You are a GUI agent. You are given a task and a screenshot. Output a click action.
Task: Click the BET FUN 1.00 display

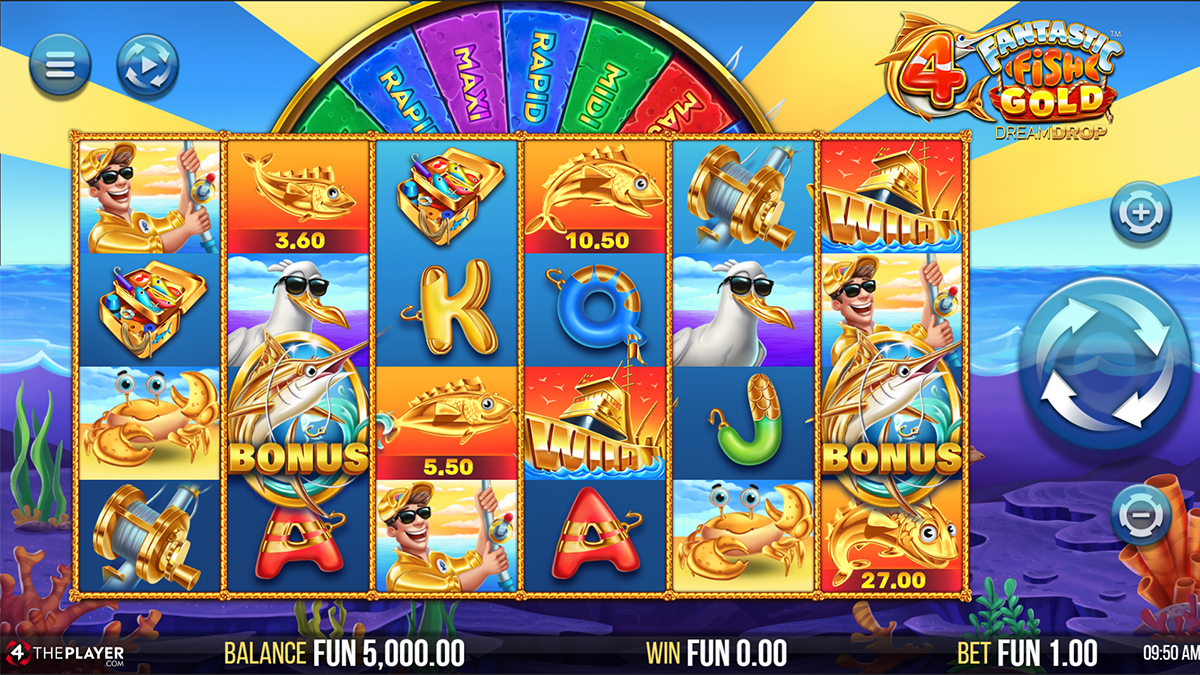(x=1028, y=653)
